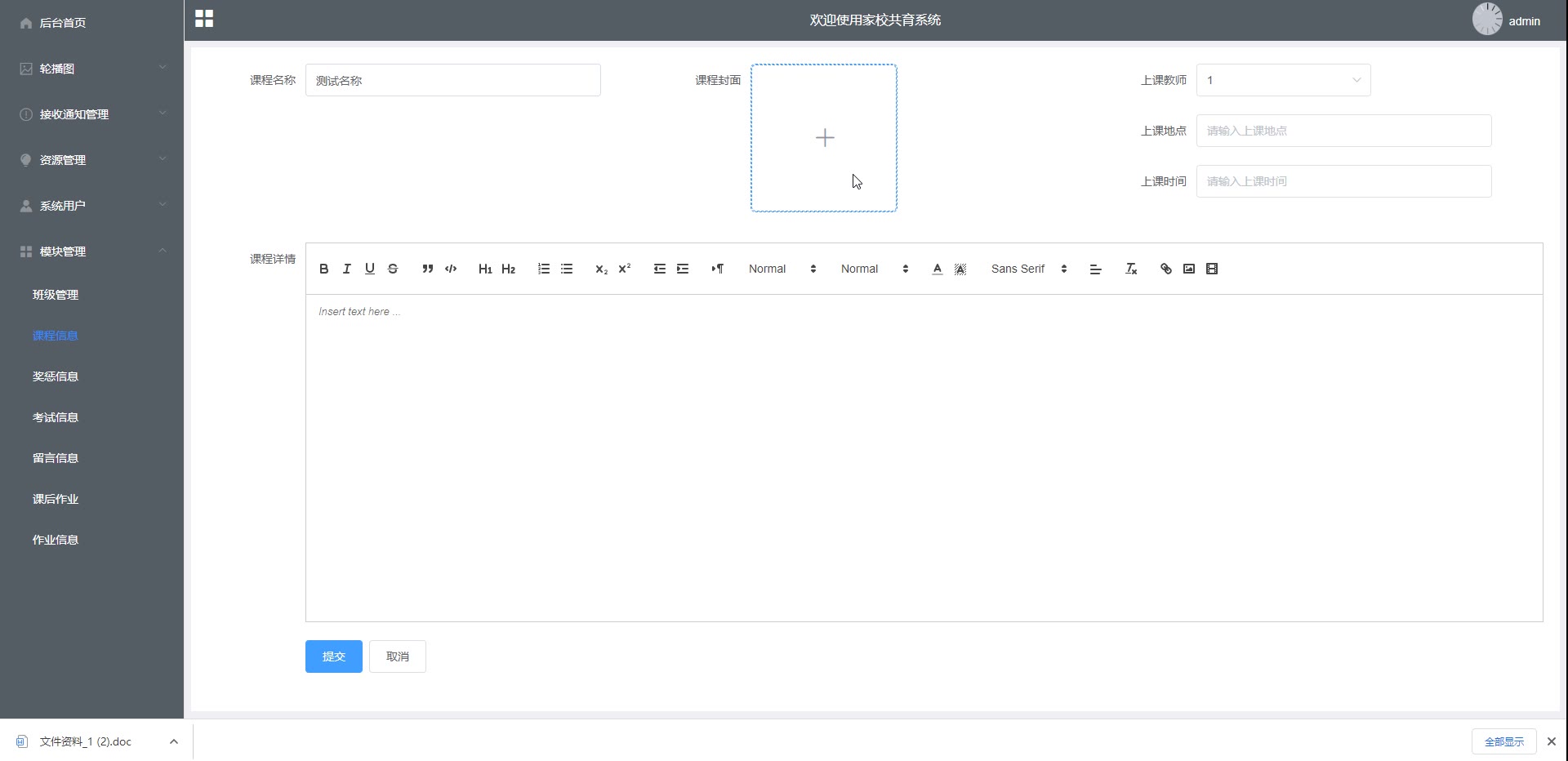Open the text size Normal dropdown
This screenshot has width=1568, height=761.
click(782, 269)
